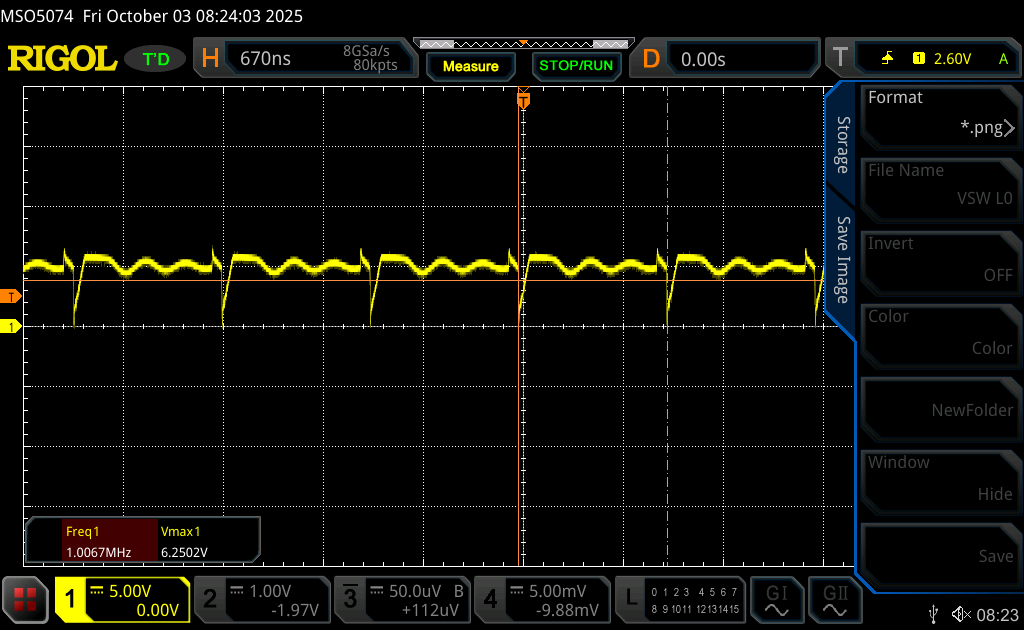The width and height of the screenshot is (1024, 630).
Task: Switch to the Save Image tab
Action: tap(842, 260)
